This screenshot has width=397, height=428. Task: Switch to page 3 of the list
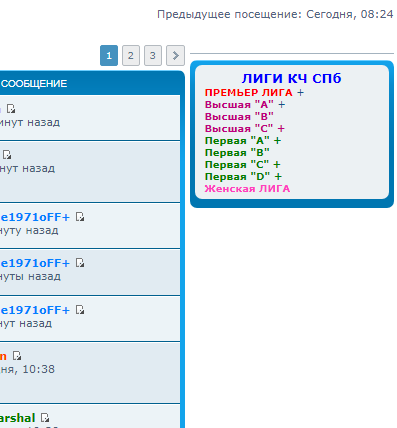[153, 55]
